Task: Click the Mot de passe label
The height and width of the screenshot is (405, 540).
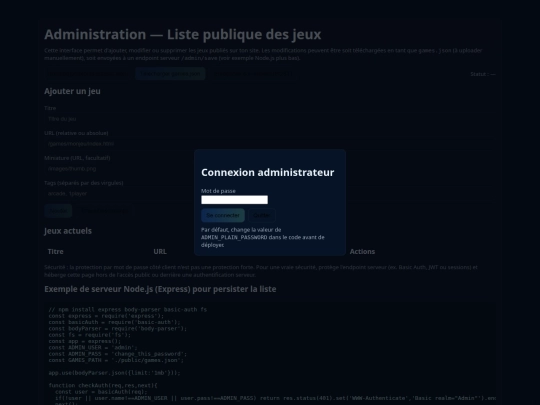Action: click(218, 191)
